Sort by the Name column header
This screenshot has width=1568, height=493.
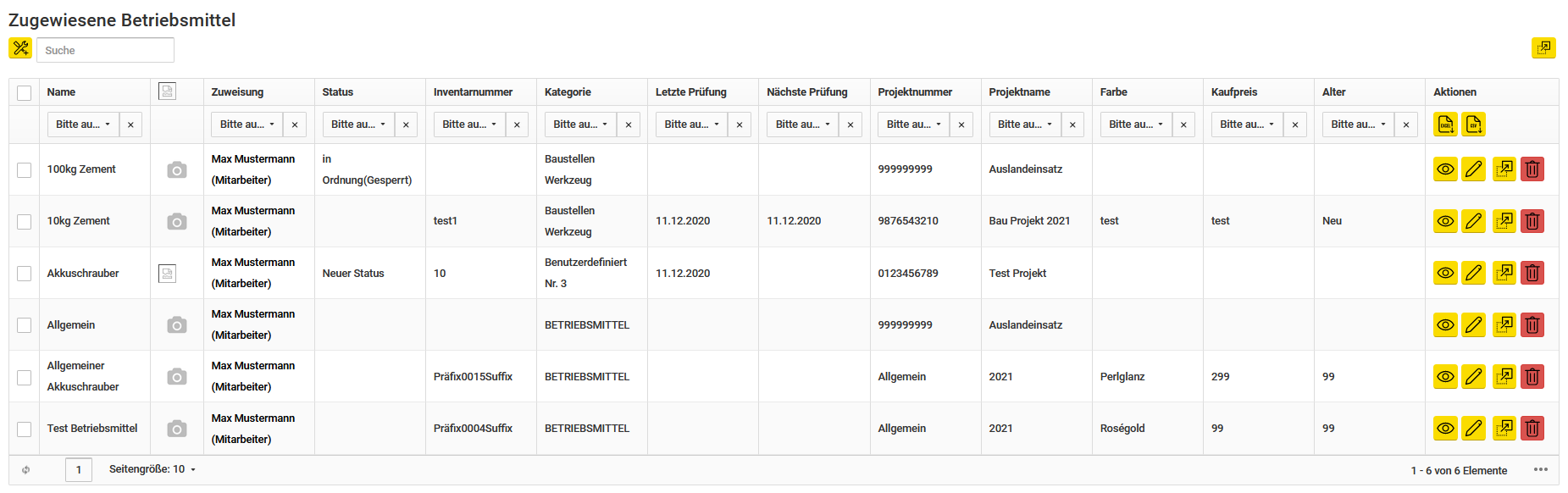61,92
